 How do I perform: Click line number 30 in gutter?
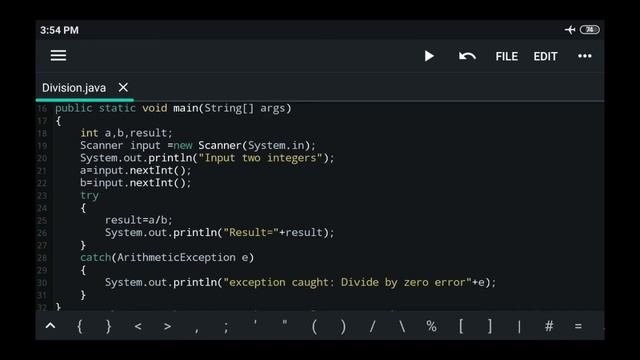click(x=42, y=283)
